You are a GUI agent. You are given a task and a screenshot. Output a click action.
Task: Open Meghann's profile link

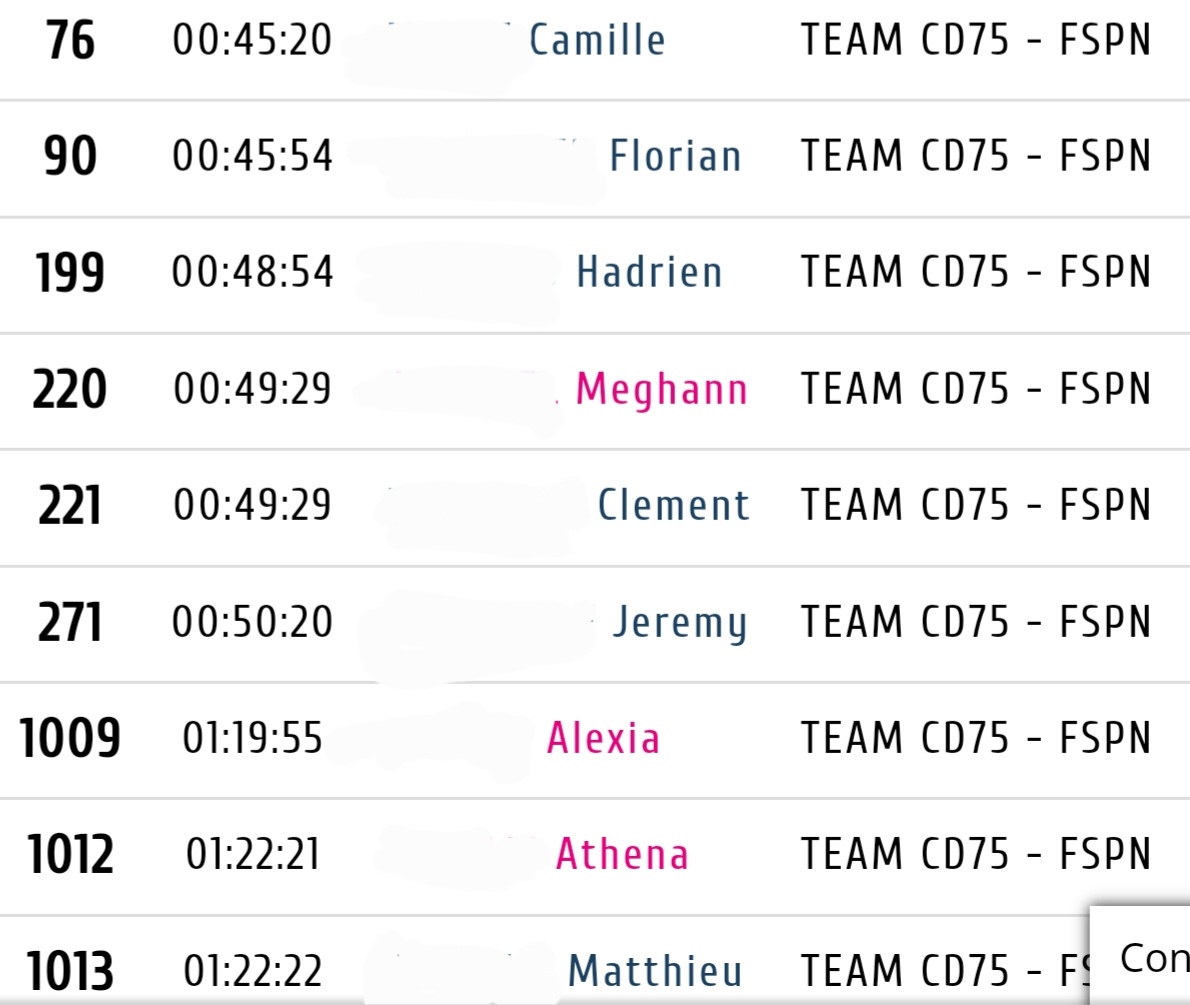point(662,389)
